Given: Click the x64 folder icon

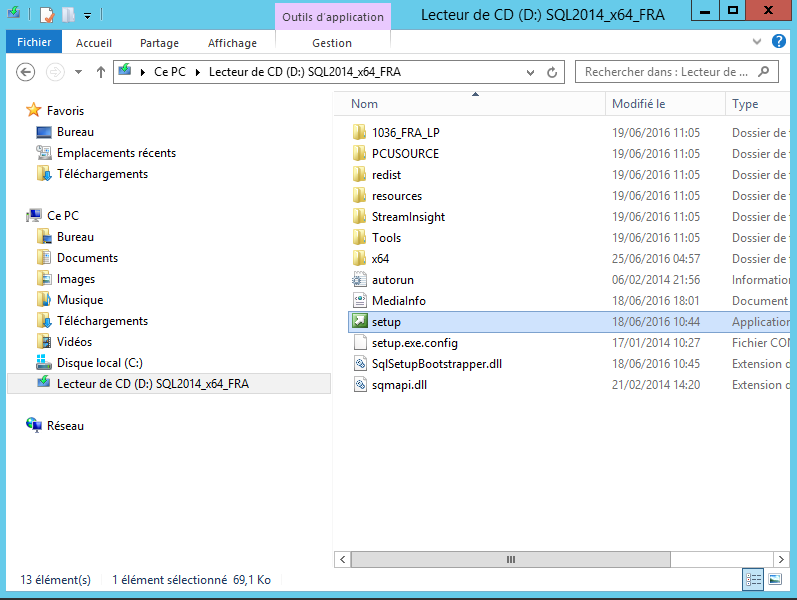Looking at the screenshot, I should [359, 259].
